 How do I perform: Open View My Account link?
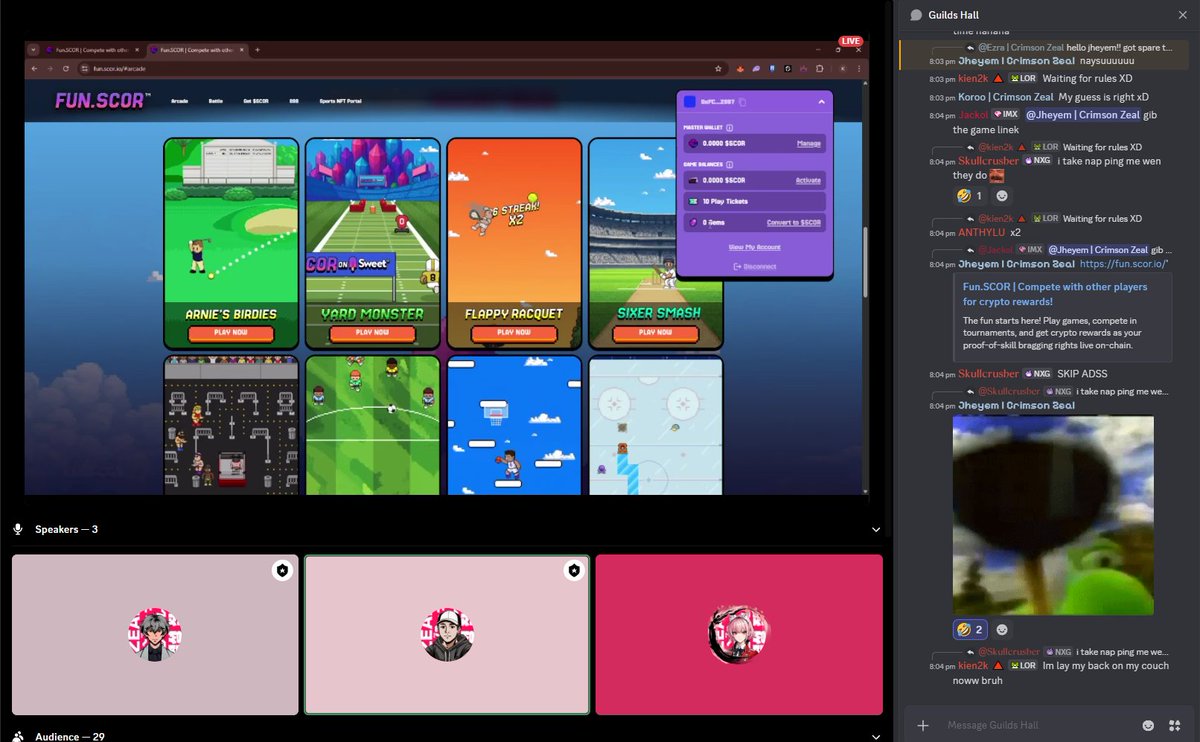[754, 247]
